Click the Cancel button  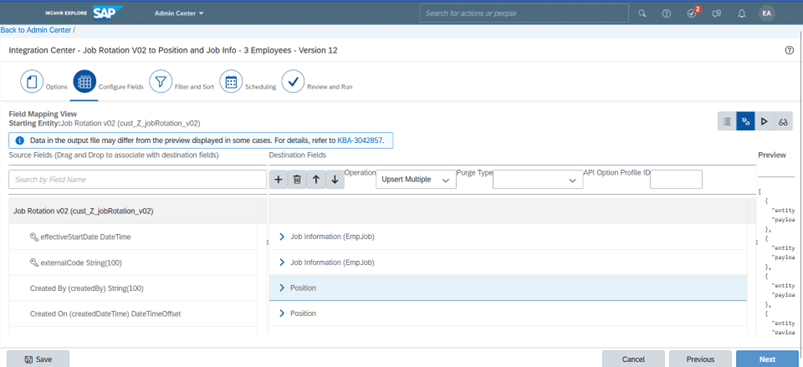(633, 359)
